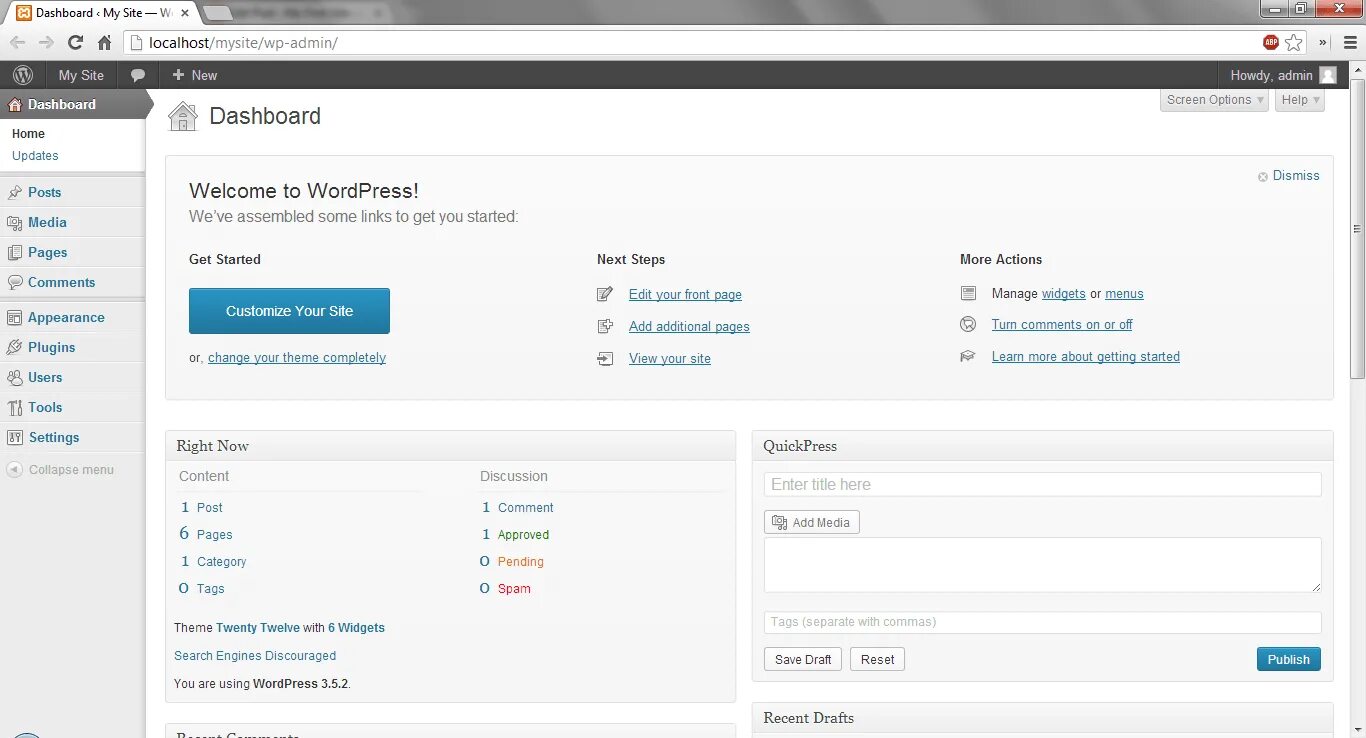
Task: Open the '+ New' content menu
Action: coord(194,75)
